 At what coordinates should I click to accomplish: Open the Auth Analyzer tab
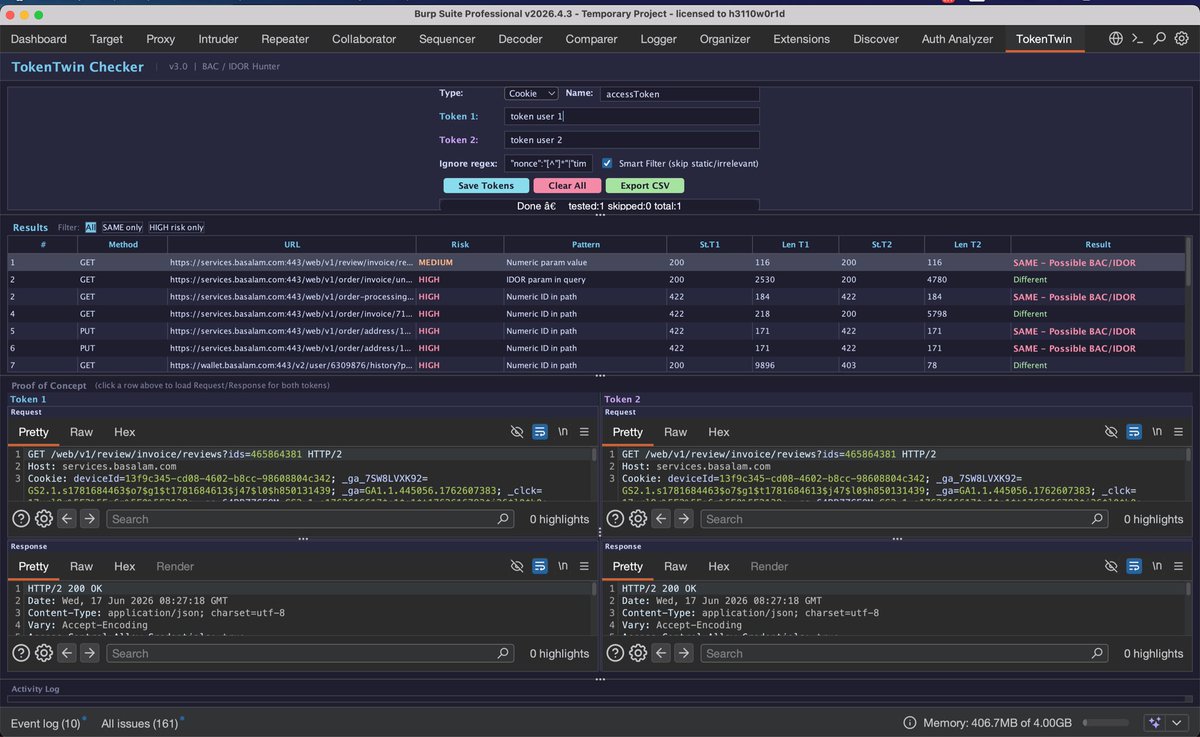(x=957, y=39)
